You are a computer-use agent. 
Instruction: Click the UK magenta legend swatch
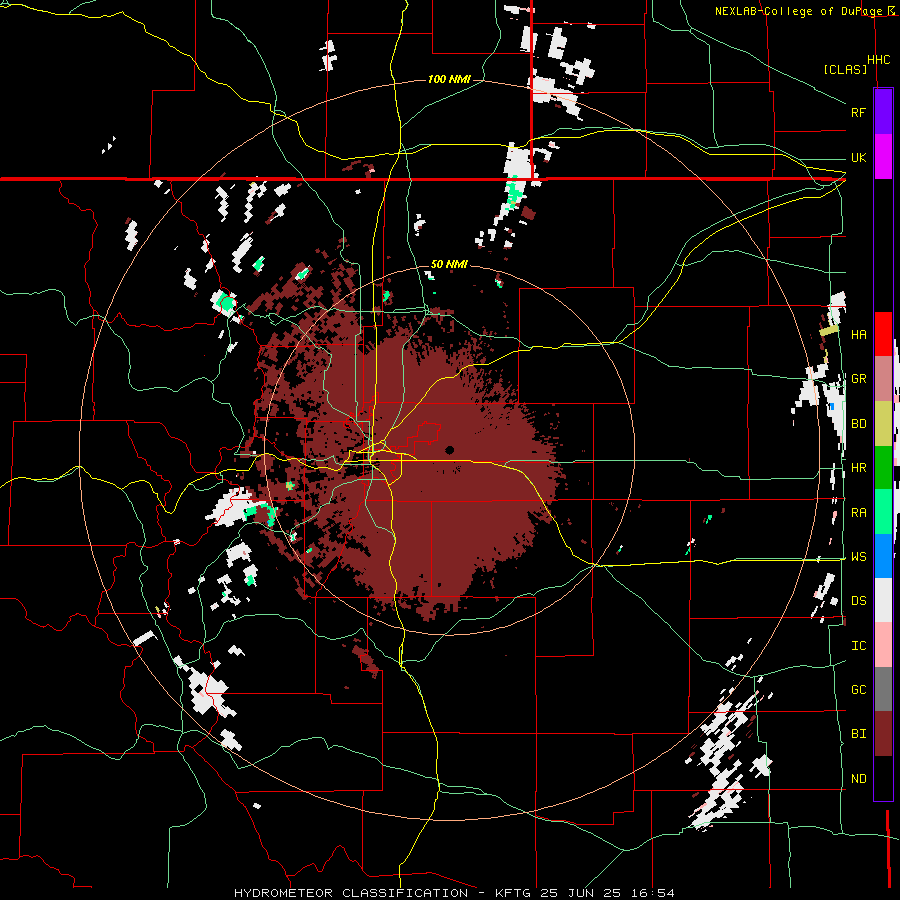point(883,157)
